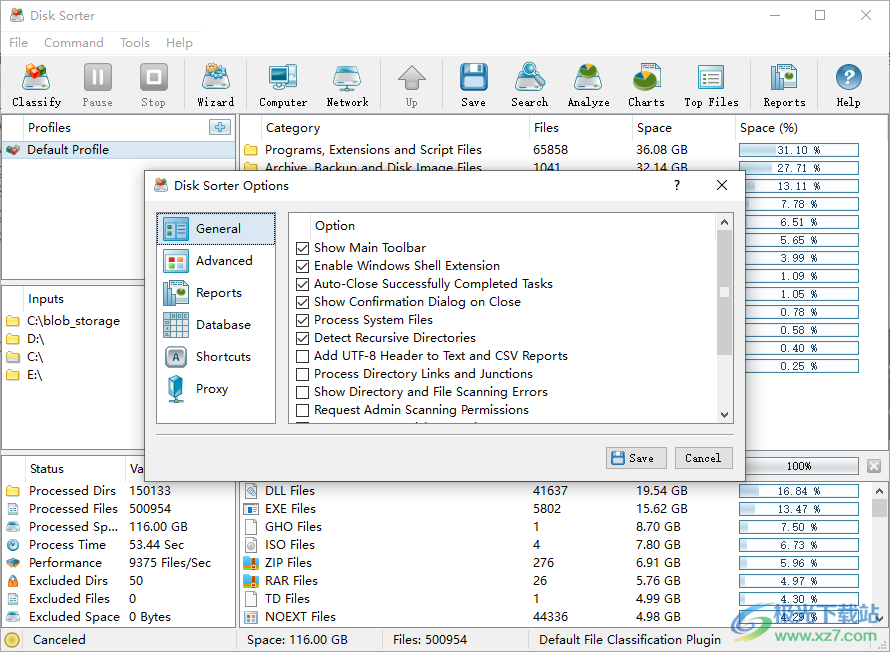Click the 100% progress bar
The image size is (890, 652).
[799, 466]
